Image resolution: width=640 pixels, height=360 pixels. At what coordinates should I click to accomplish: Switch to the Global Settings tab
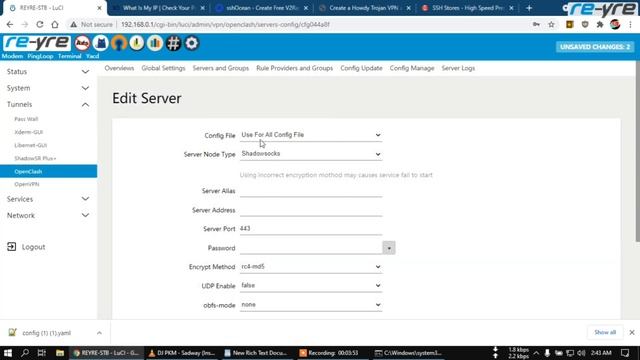point(163,68)
